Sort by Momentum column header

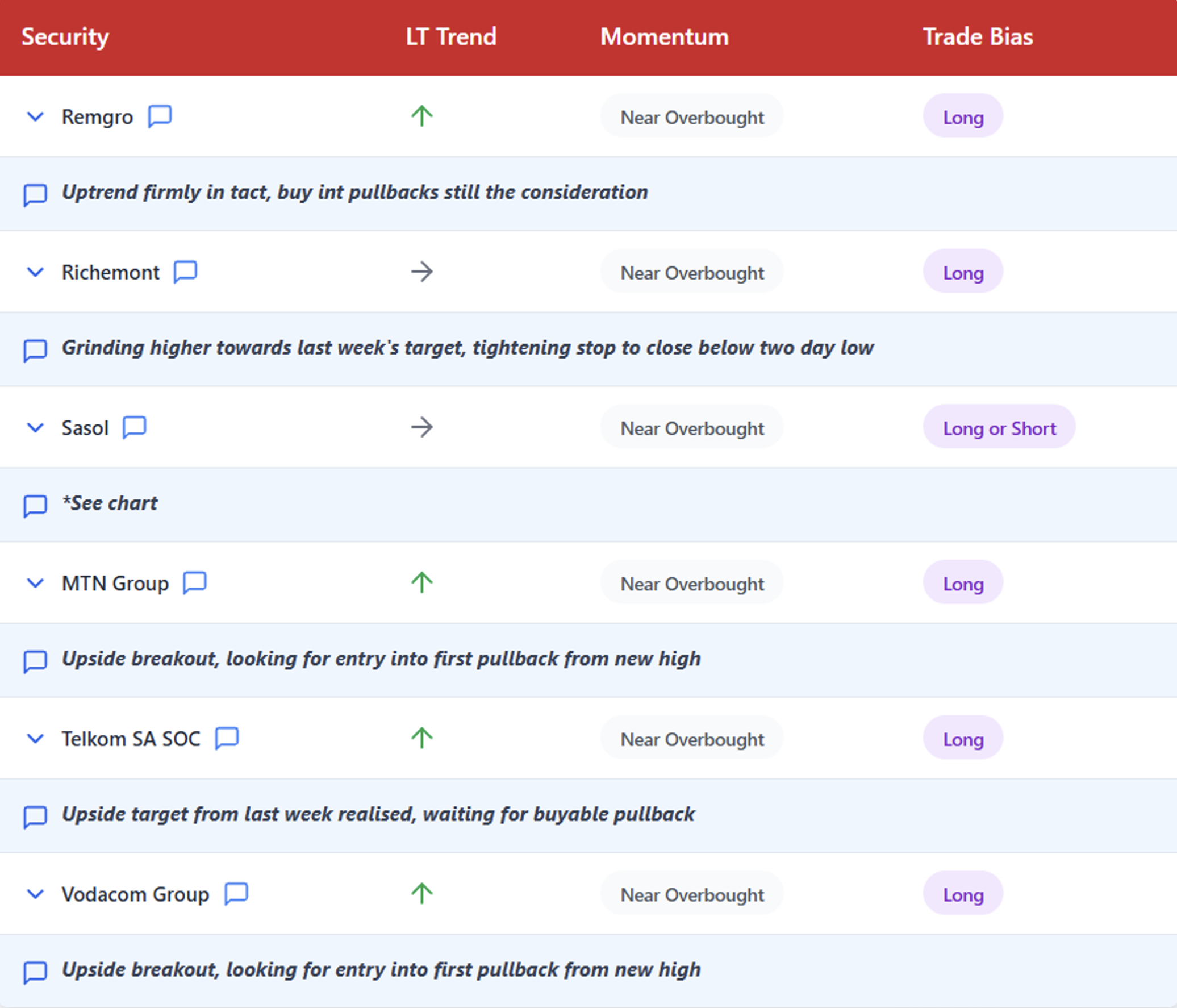tap(664, 37)
